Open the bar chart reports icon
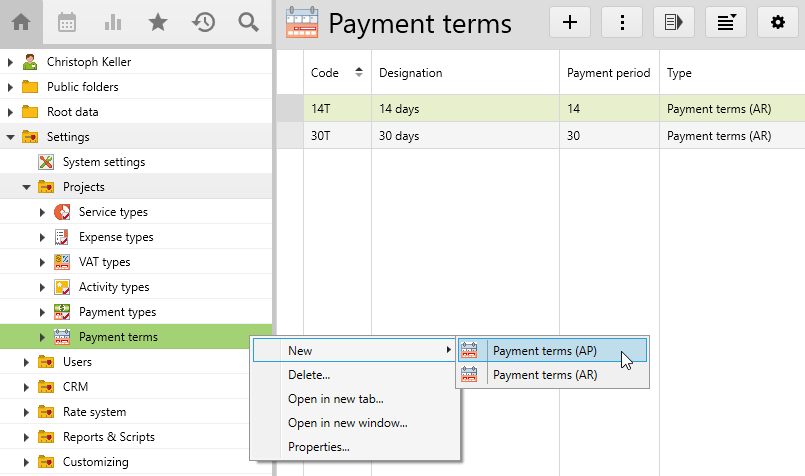 (x=113, y=22)
